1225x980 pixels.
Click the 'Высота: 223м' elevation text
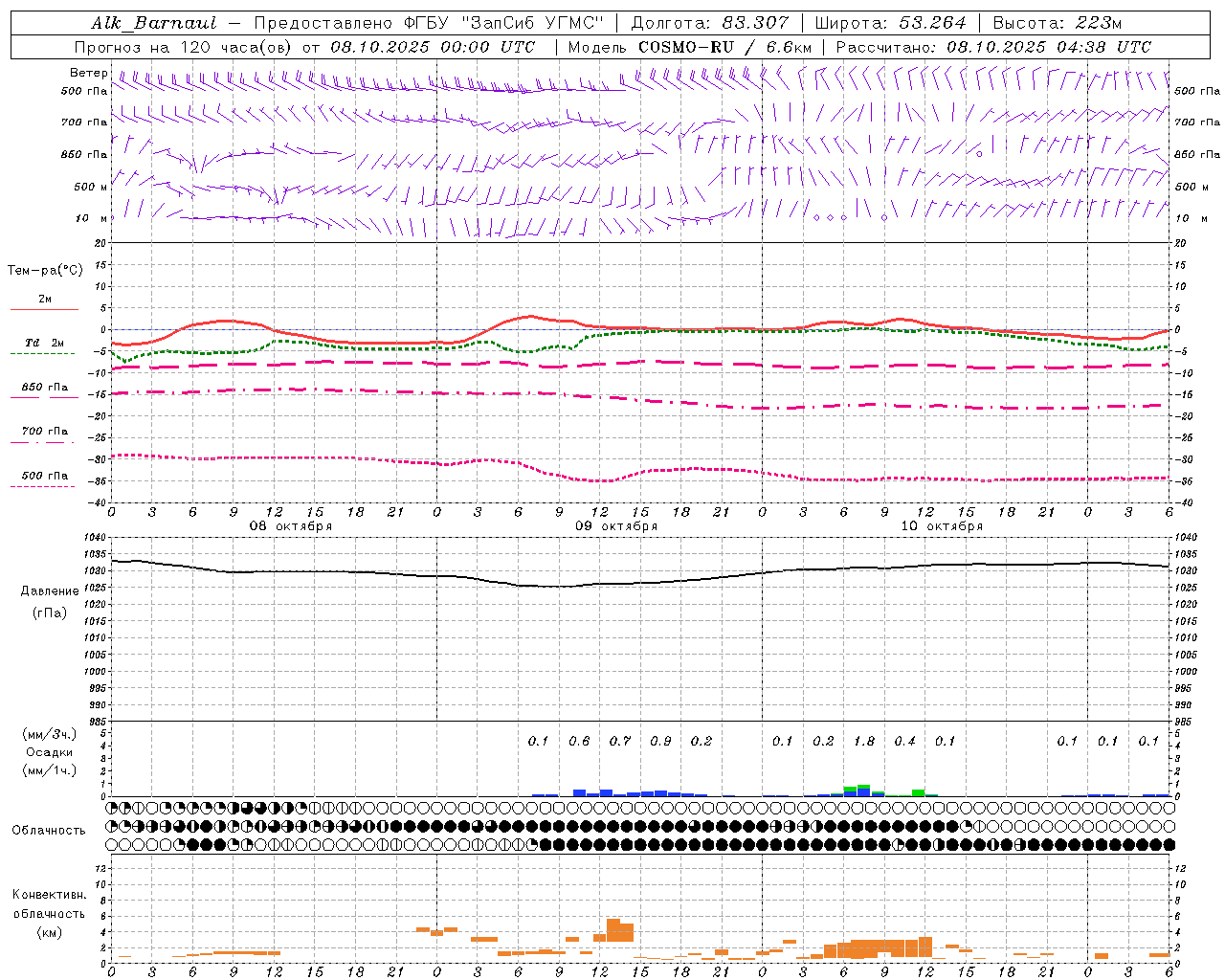tap(1057, 23)
